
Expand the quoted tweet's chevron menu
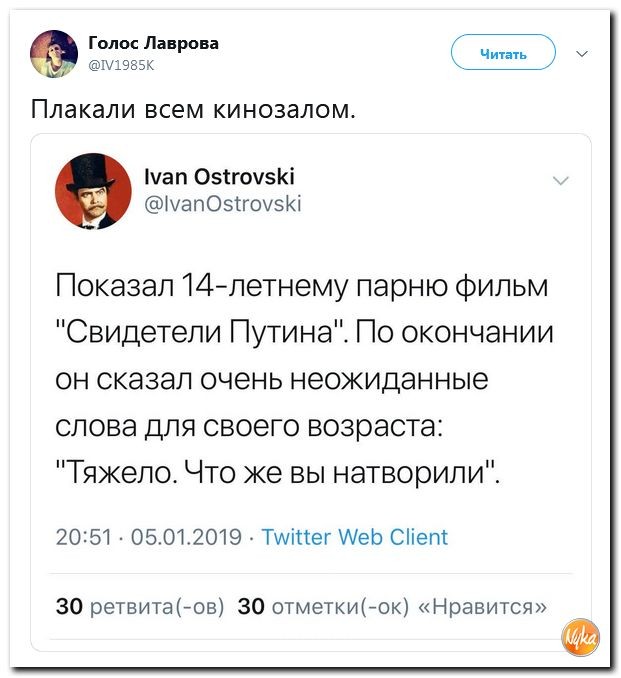tap(561, 180)
